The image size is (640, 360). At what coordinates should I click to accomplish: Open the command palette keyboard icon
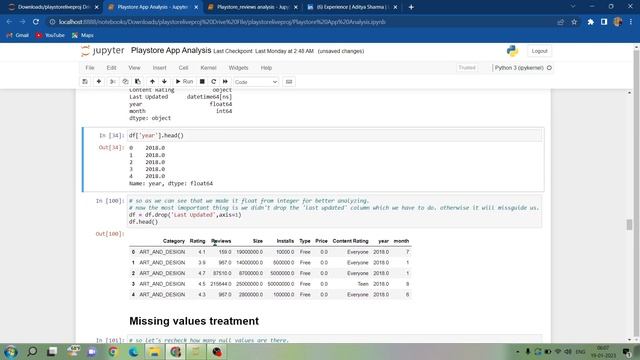[x=289, y=82]
